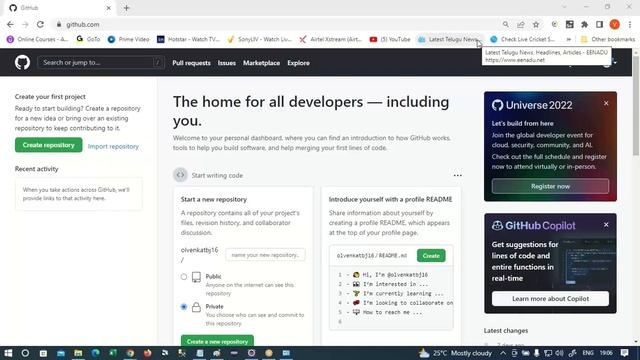Show more bookmarks with the chevron overflow
This screenshot has width=640, height=360.
tap(569, 39)
